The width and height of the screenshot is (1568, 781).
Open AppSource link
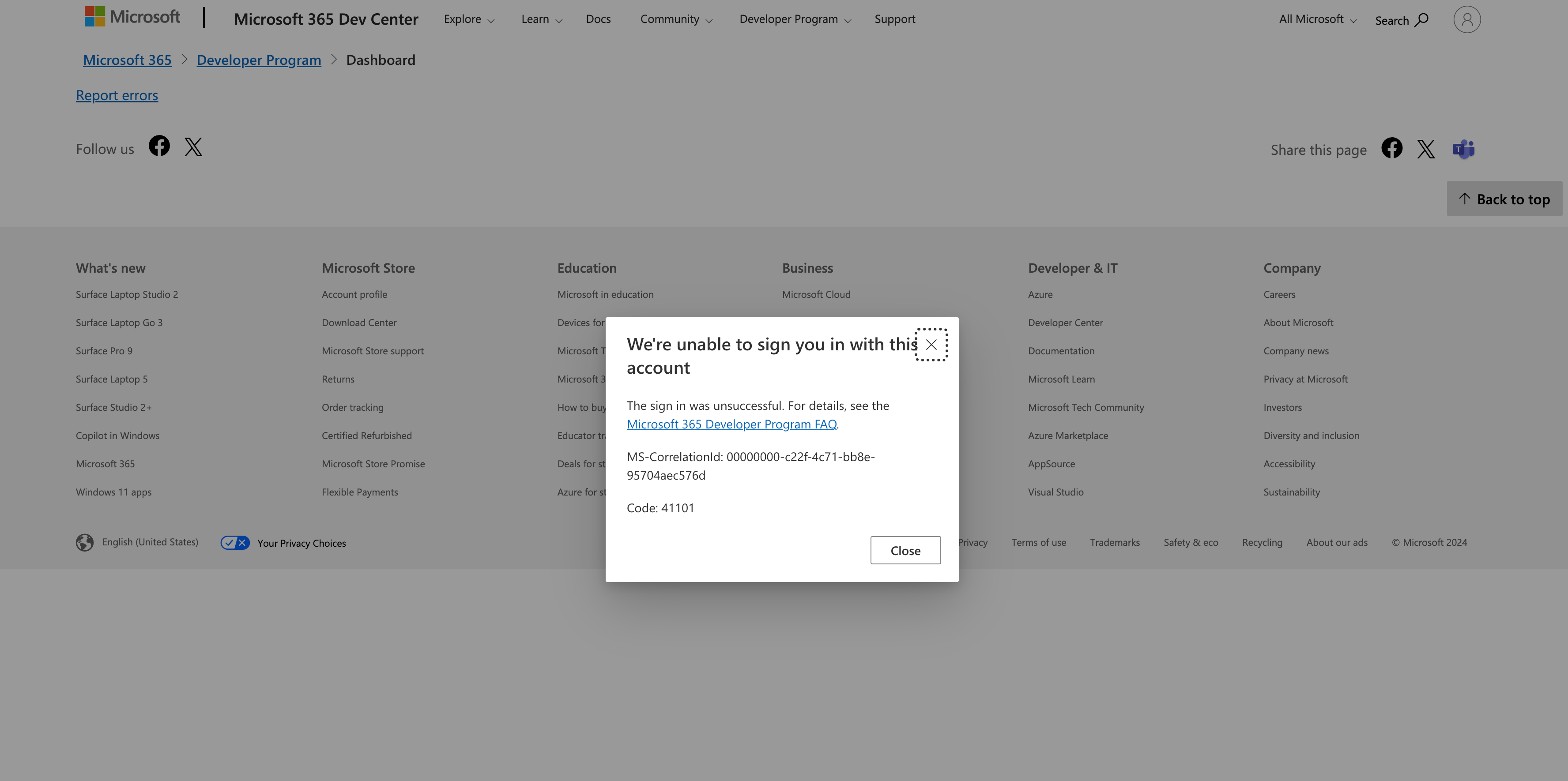(1051, 464)
